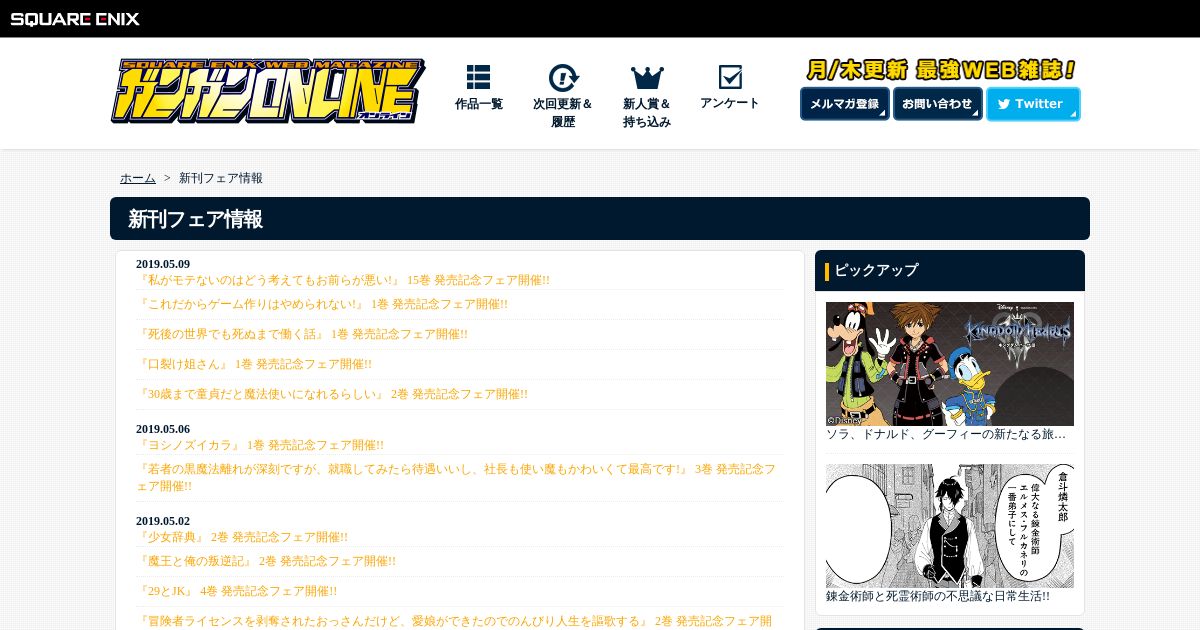Click the 作品一覧 grid icon
Viewport: 1200px width, 630px height.
[x=478, y=77]
